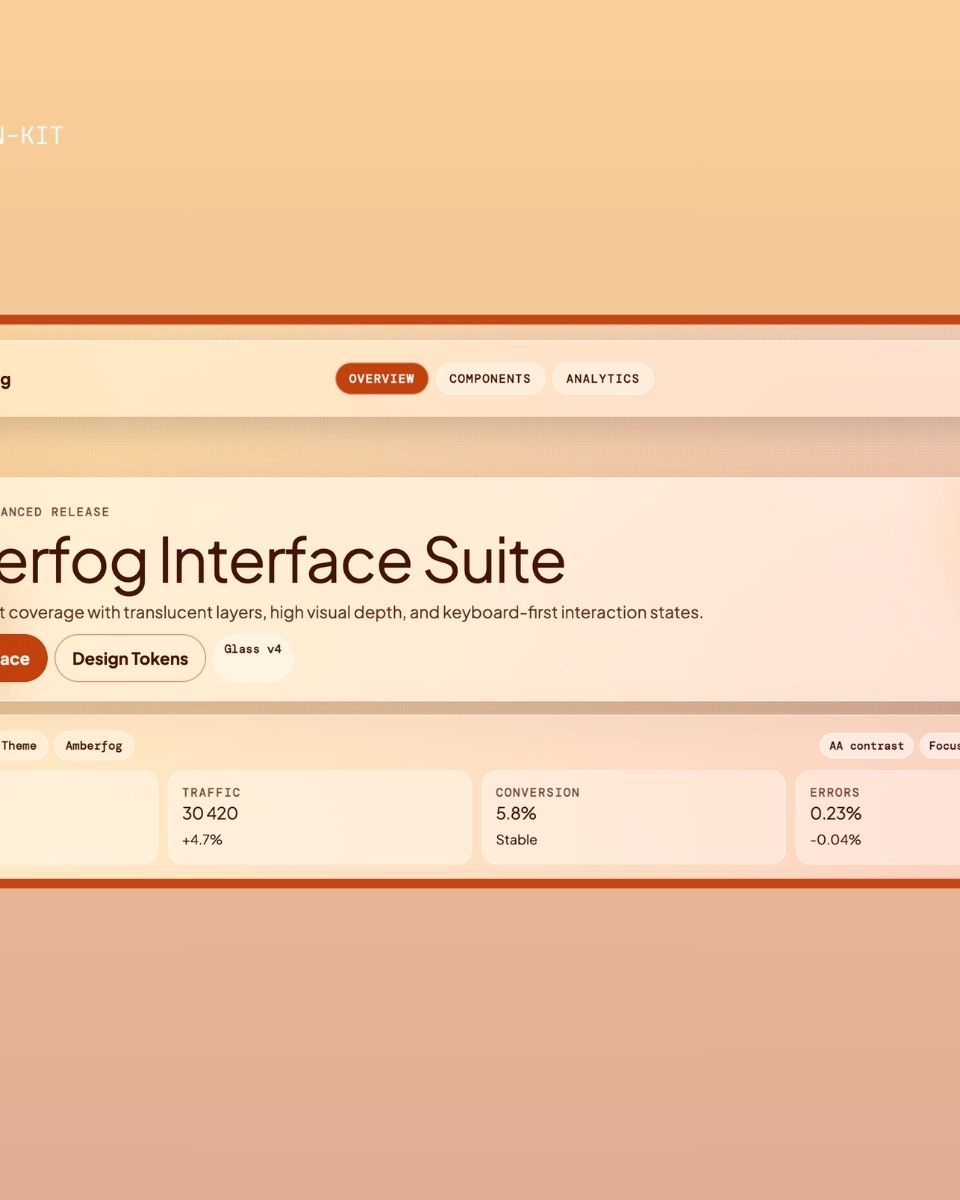Click the 0.23% errors value
The height and width of the screenshot is (1200, 960).
[836, 814]
